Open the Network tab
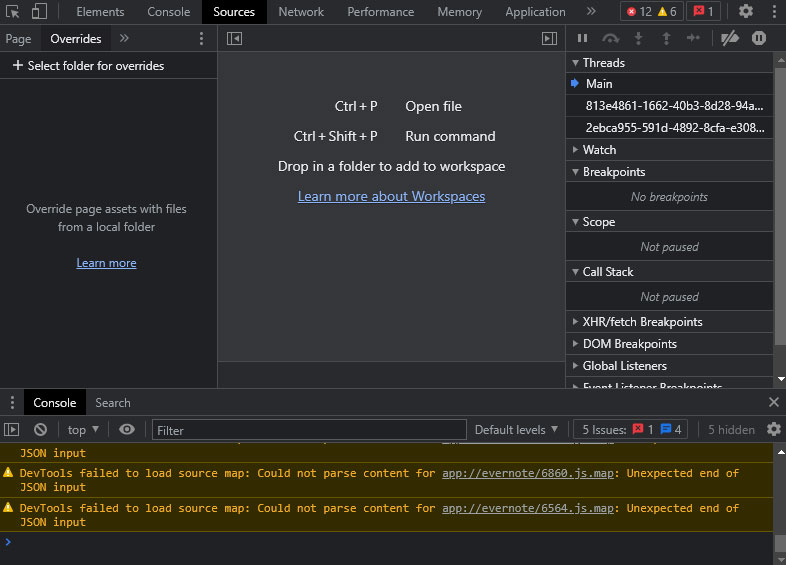Image resolution: width=786 pixels, height=565 pixels. coord(301,12)
